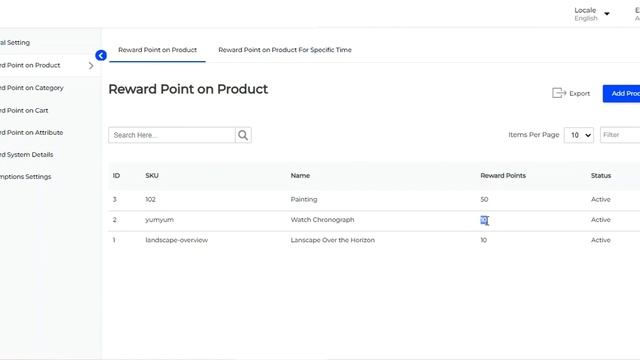Click the Items Per Page label
Screen dimensions: 640x360
(533, 135)
